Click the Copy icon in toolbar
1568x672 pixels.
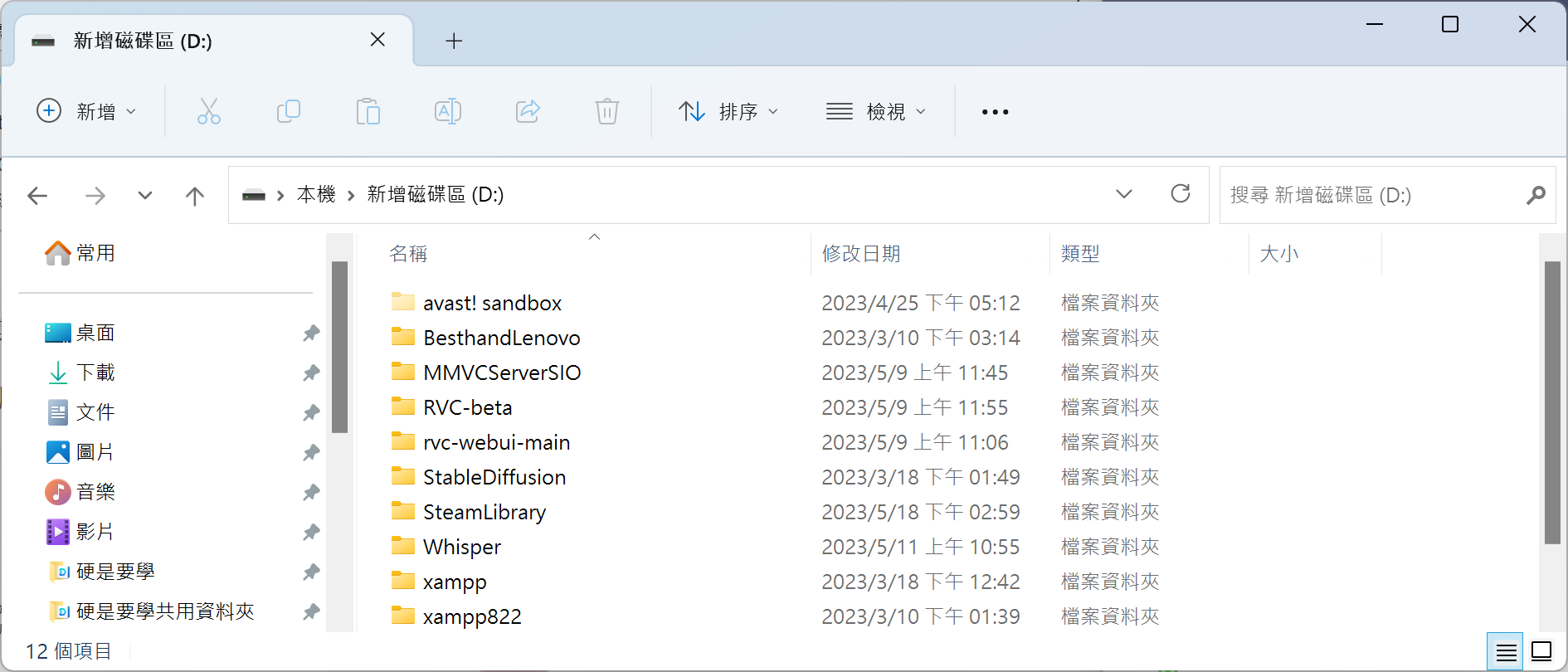(x=288, y=111)
